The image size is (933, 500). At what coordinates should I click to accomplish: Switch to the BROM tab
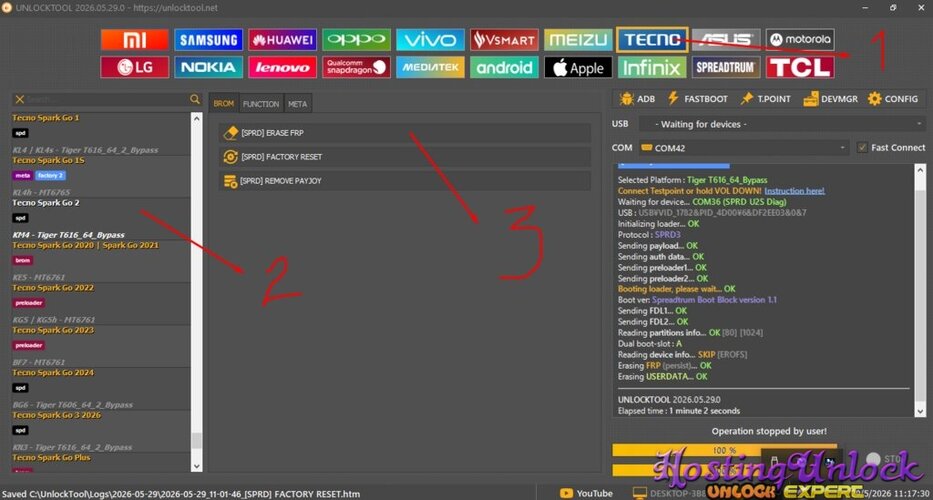[x=224, y=104]
